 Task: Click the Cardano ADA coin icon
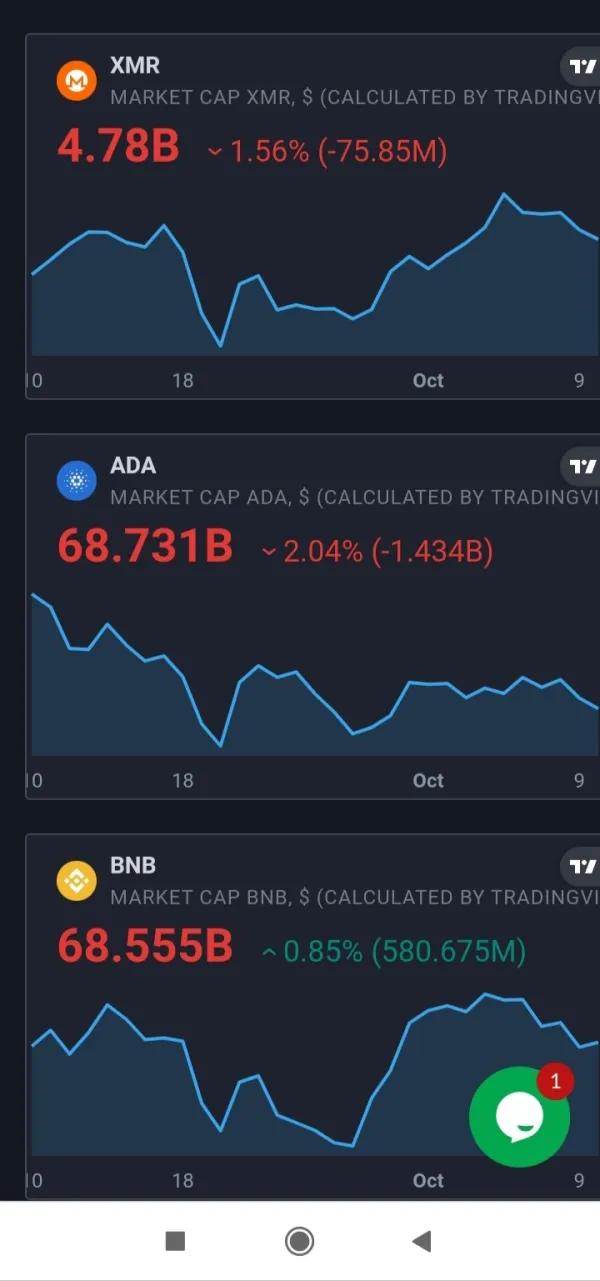[x=76, y=481]
